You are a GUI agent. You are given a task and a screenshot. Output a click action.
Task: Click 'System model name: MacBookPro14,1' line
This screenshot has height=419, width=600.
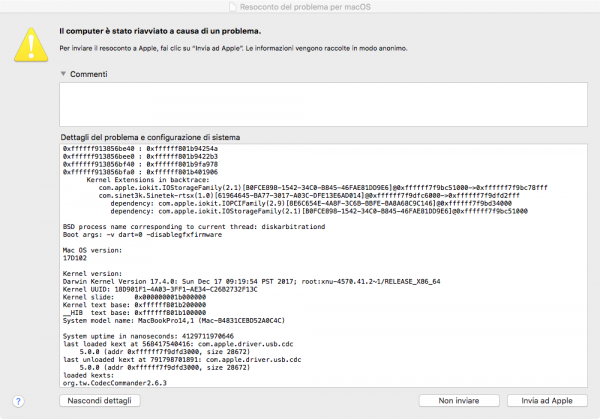tap(174, 321)
